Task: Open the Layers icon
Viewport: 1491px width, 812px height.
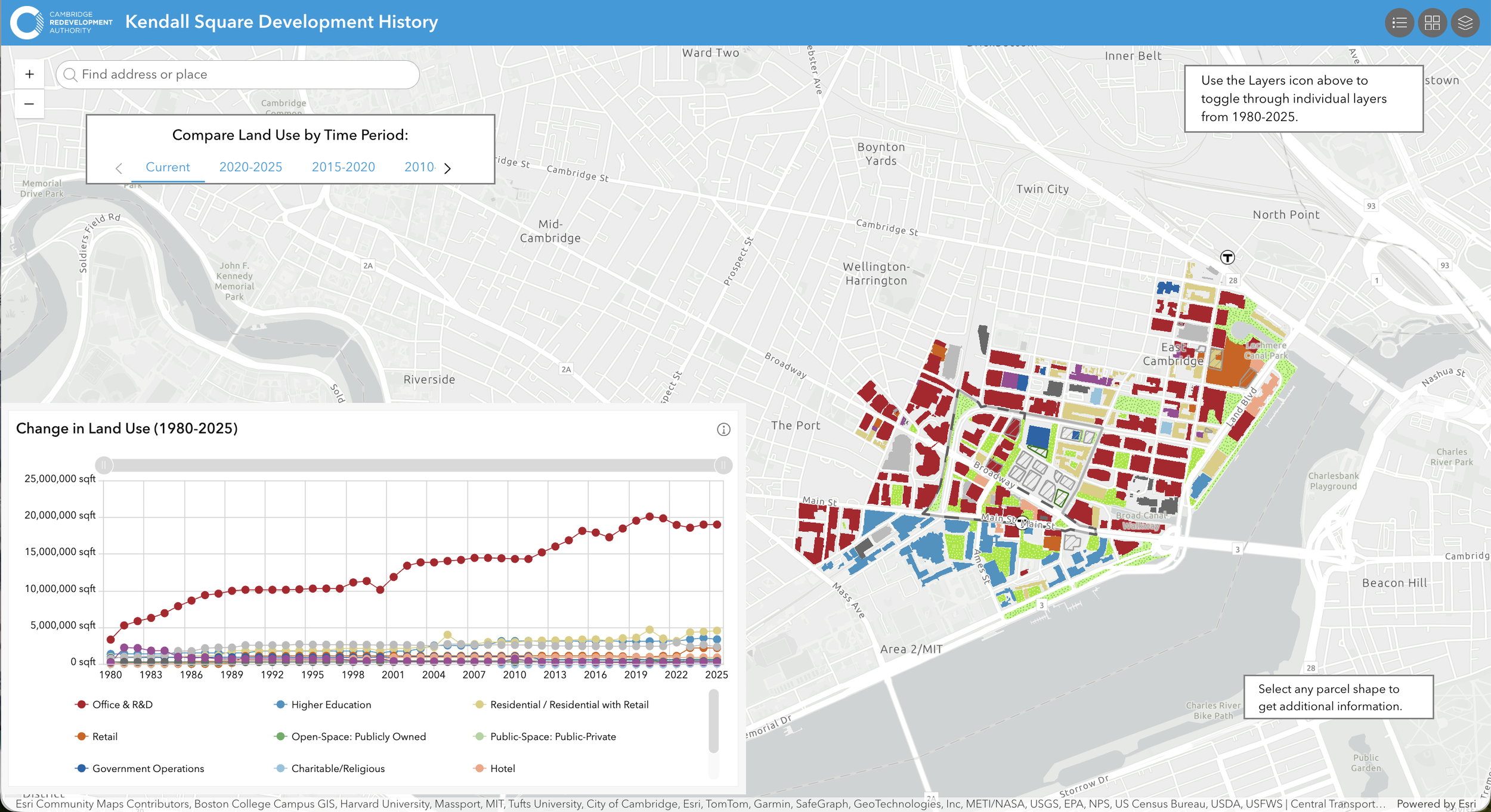Action: click(1465, 23)
